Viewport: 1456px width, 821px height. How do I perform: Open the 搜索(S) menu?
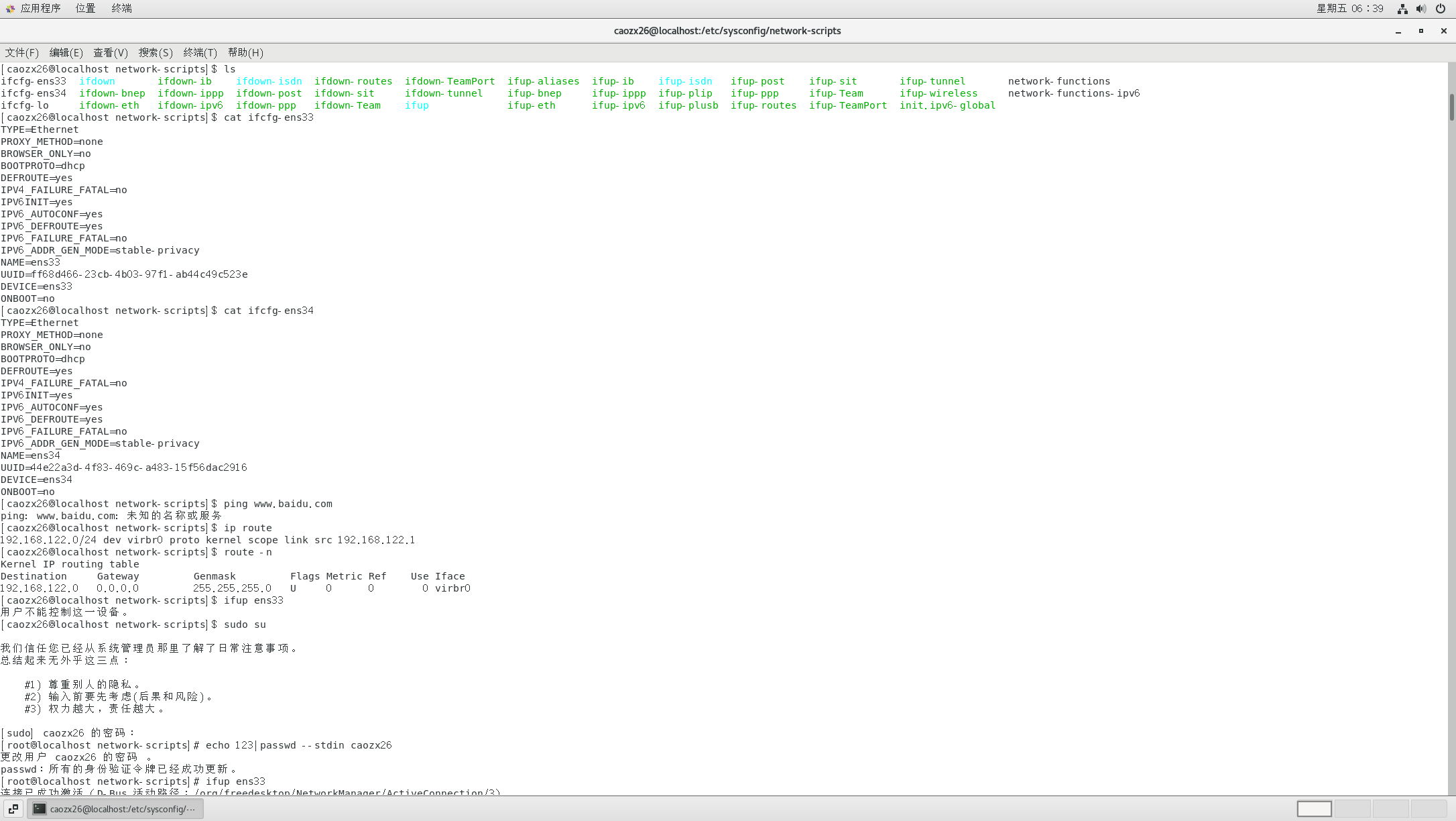point(156,52)
